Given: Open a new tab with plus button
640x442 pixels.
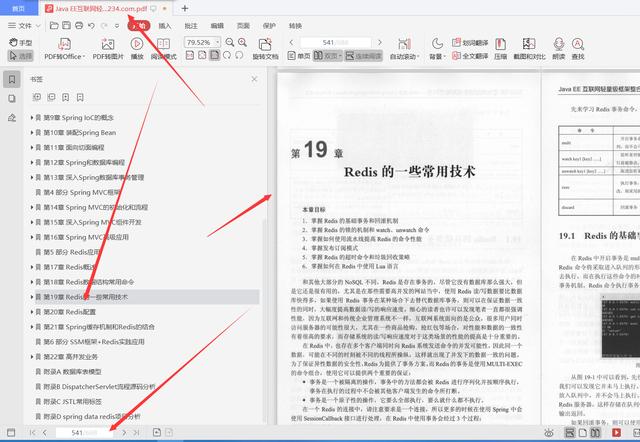Looking at the screenshot, I should click(185, 8).
